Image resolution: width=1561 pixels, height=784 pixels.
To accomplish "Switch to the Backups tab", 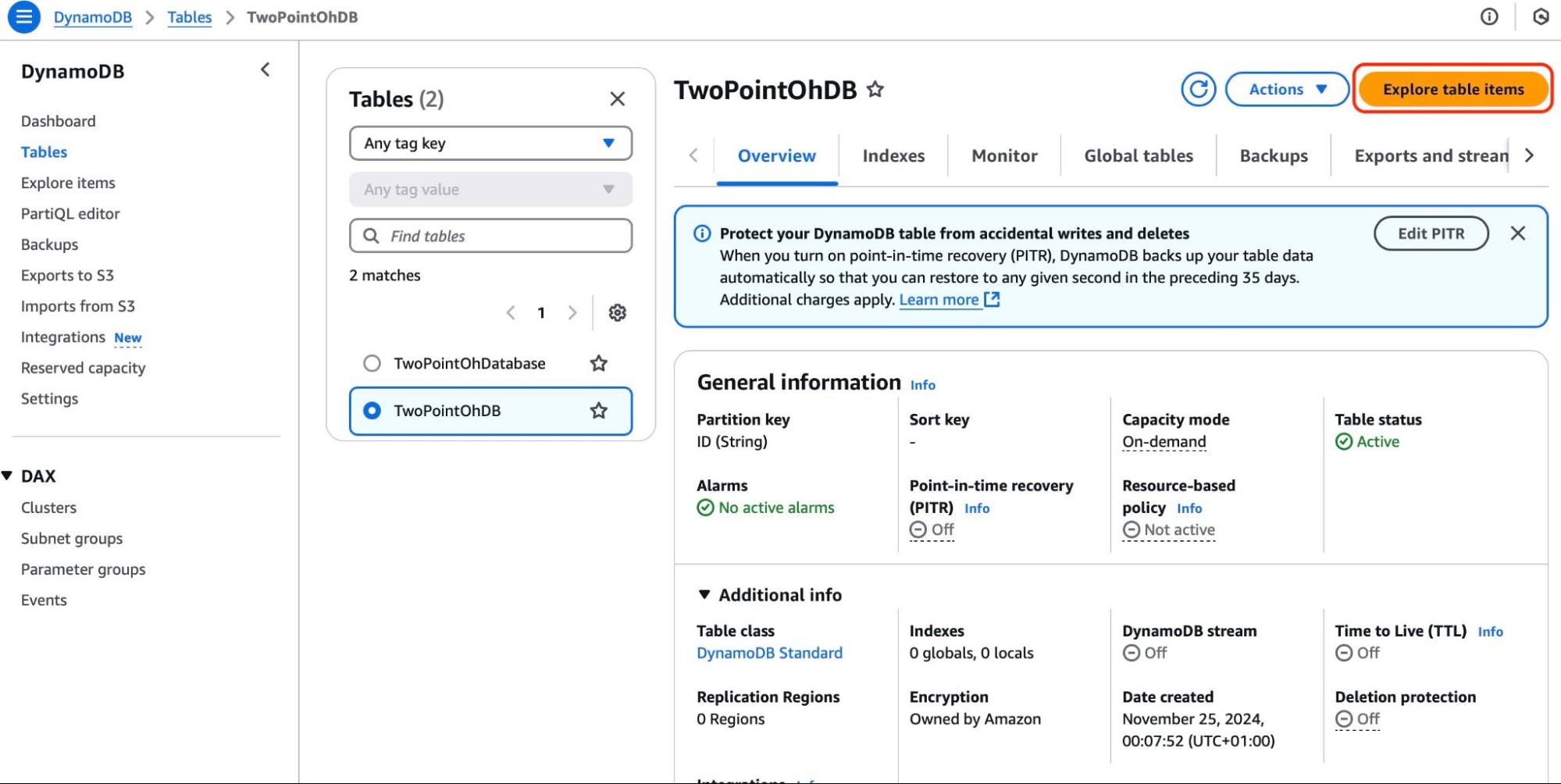I will pyautogui.click(x=1274, y=156).
